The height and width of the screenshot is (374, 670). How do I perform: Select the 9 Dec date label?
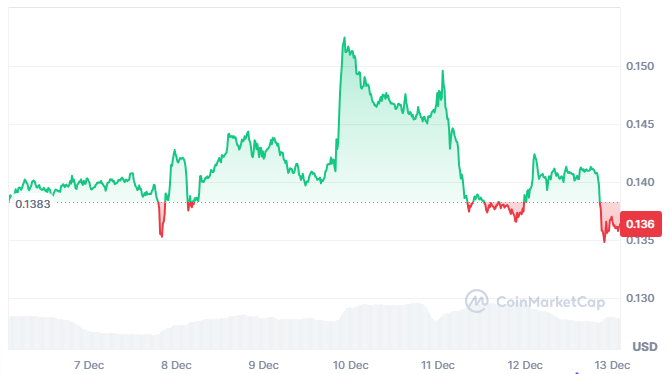[263, 365]
